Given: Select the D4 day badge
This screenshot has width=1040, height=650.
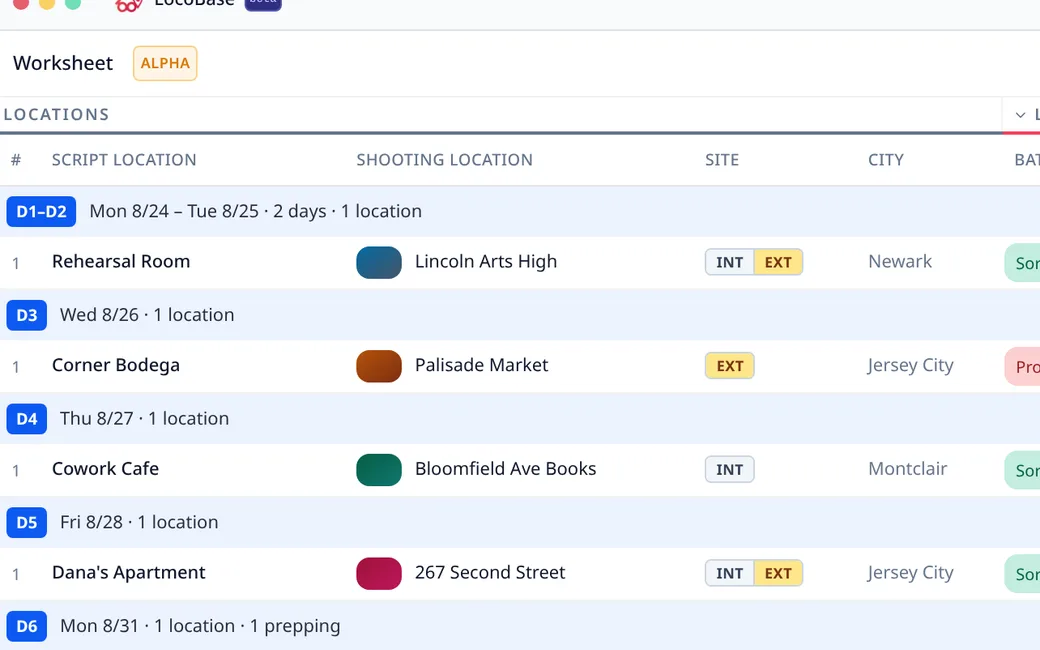Looking at the screenshot, I should pos(27,419).
